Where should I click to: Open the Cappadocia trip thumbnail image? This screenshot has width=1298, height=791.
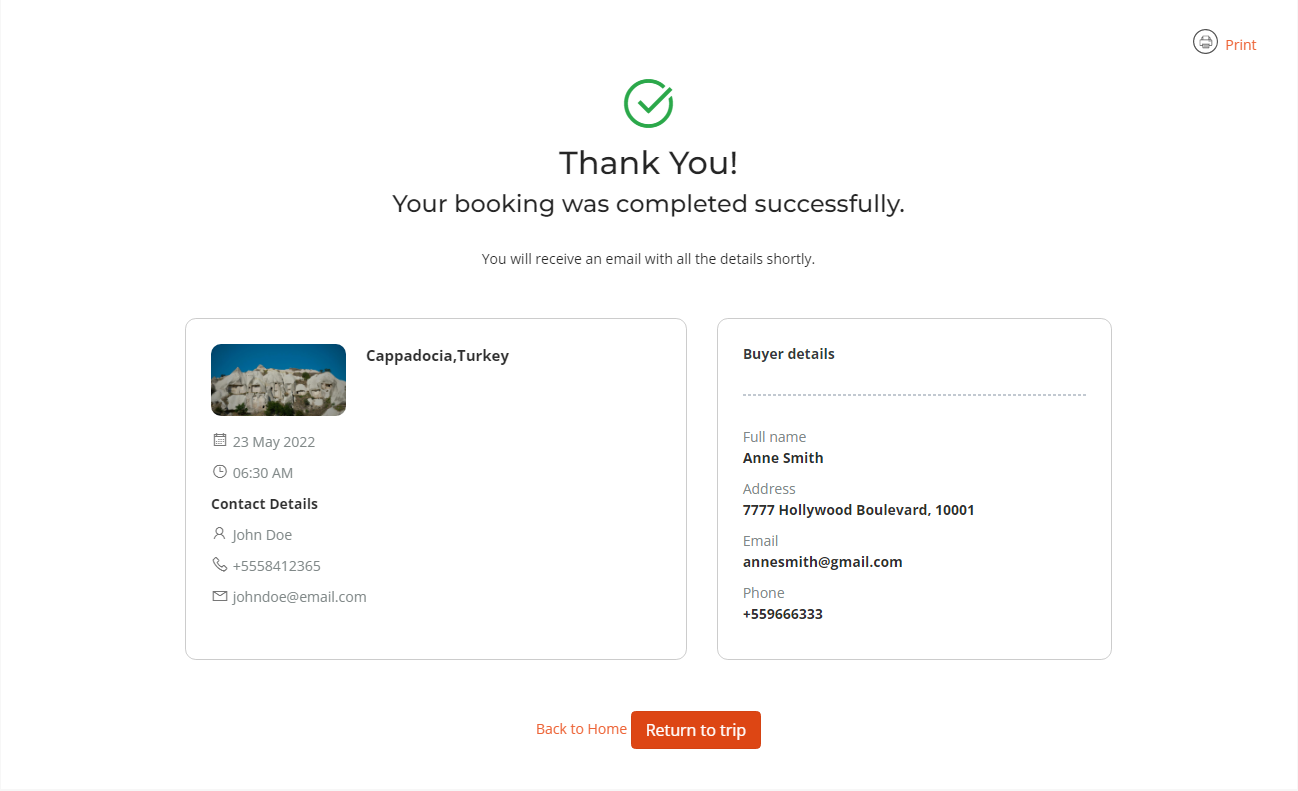point(278,380)
